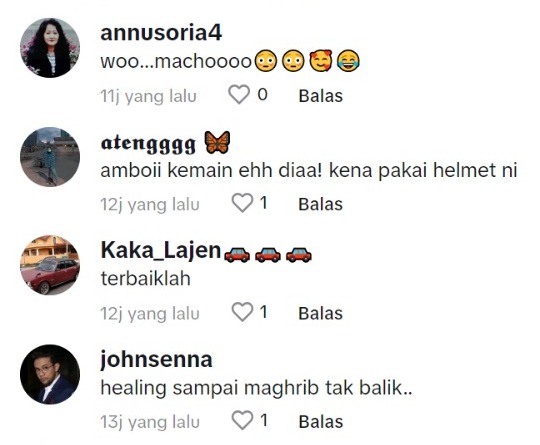
Task: Open Kaka_Lajen's red car avatar
Action: 50,265
